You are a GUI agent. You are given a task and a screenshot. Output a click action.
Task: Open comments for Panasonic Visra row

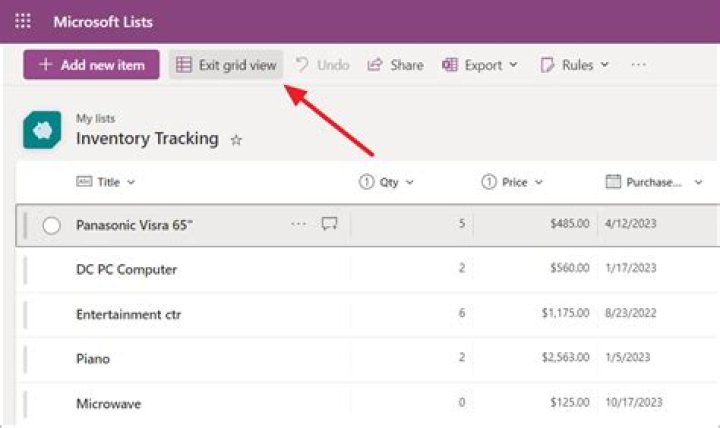point(329,224)
